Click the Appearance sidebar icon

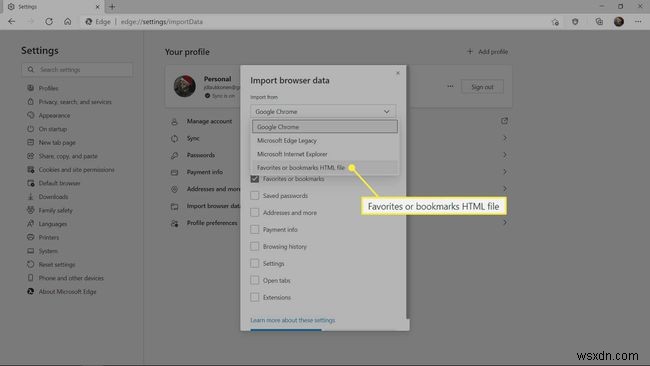point(30,115)
